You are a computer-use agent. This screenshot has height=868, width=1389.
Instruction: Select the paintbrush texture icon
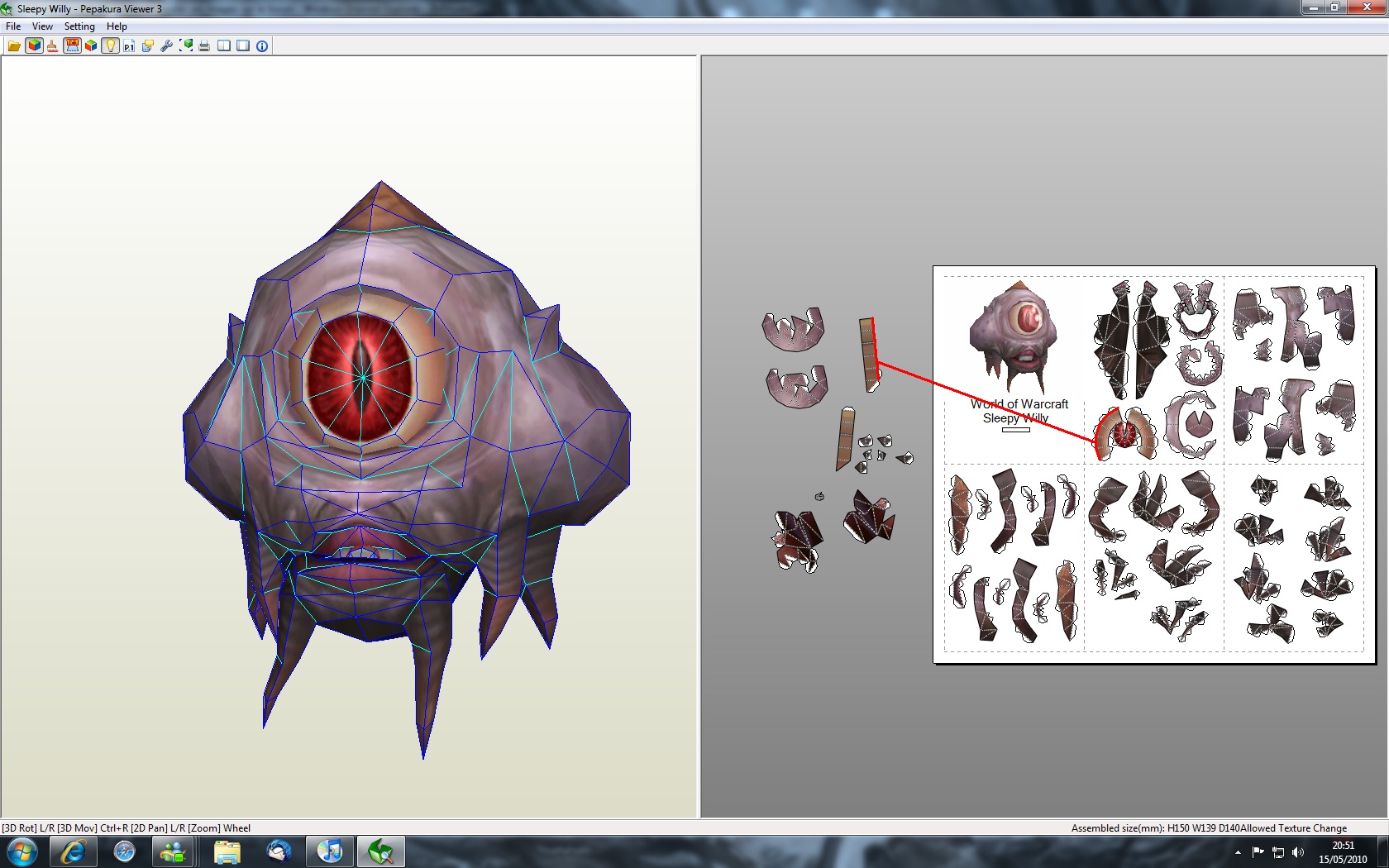pyautogui.click(x=52, y=46)
